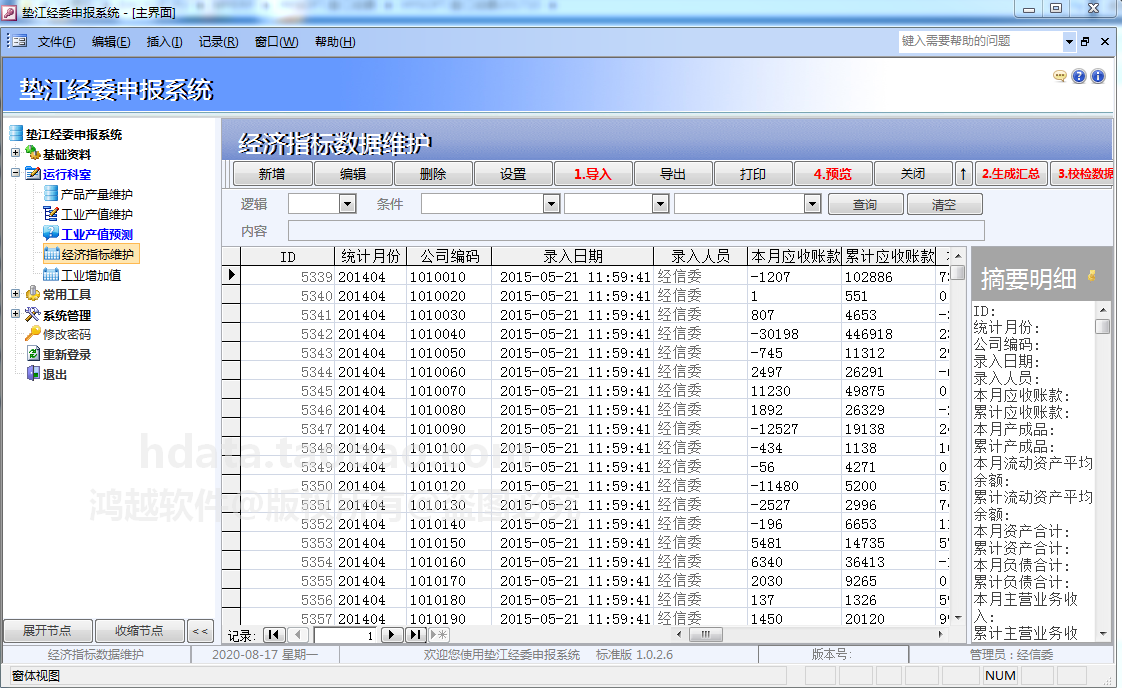The height and width of the screenshot is (688, 1122).
Task: Click the 打印 button
Action: point(753,174)
